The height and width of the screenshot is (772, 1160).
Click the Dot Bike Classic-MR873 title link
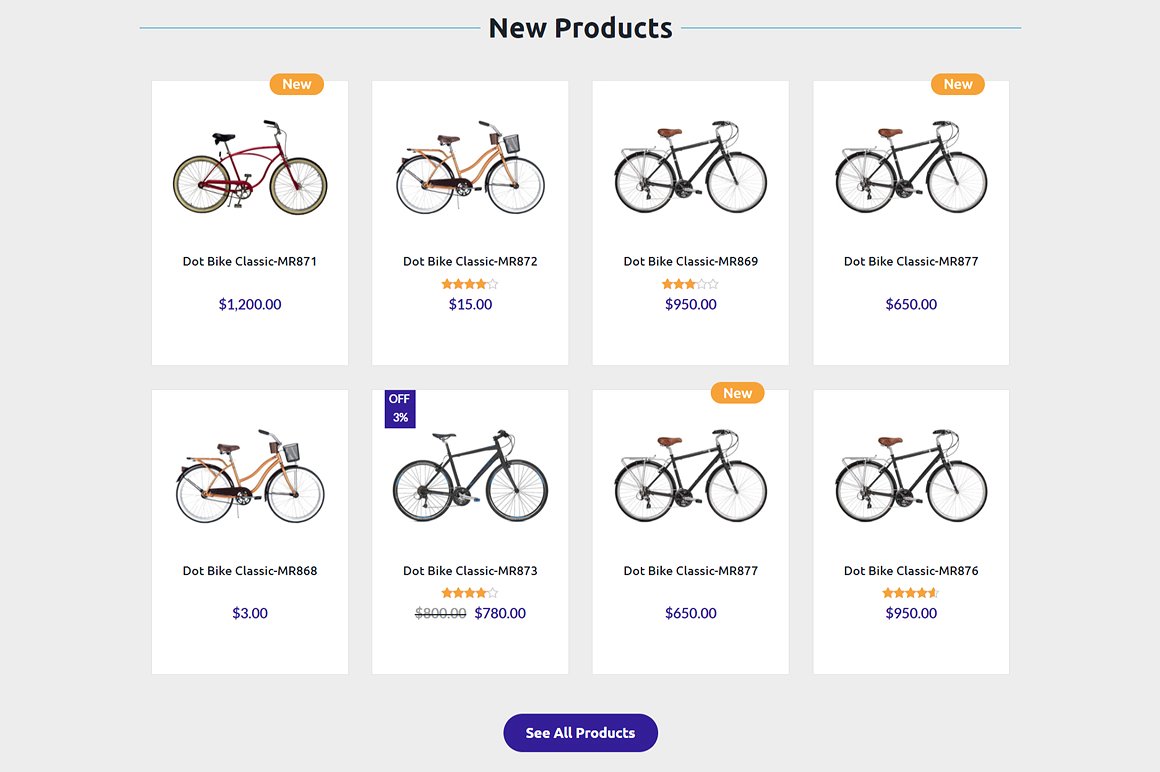click(x=470, y=571)
